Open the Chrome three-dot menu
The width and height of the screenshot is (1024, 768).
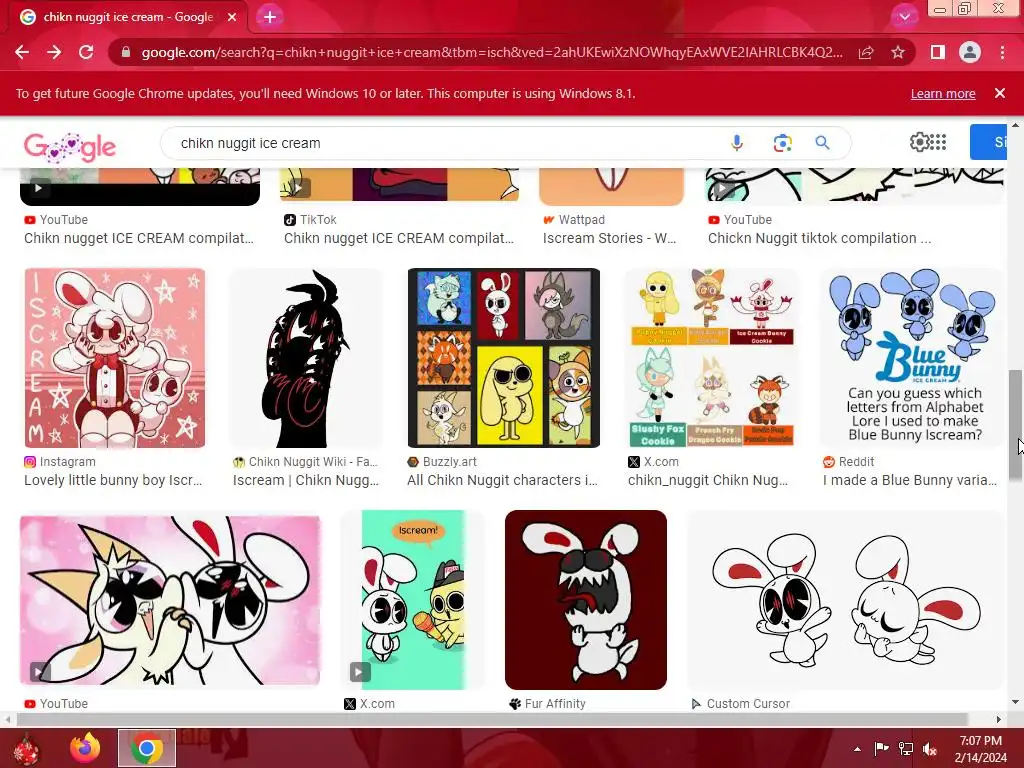1002,52
